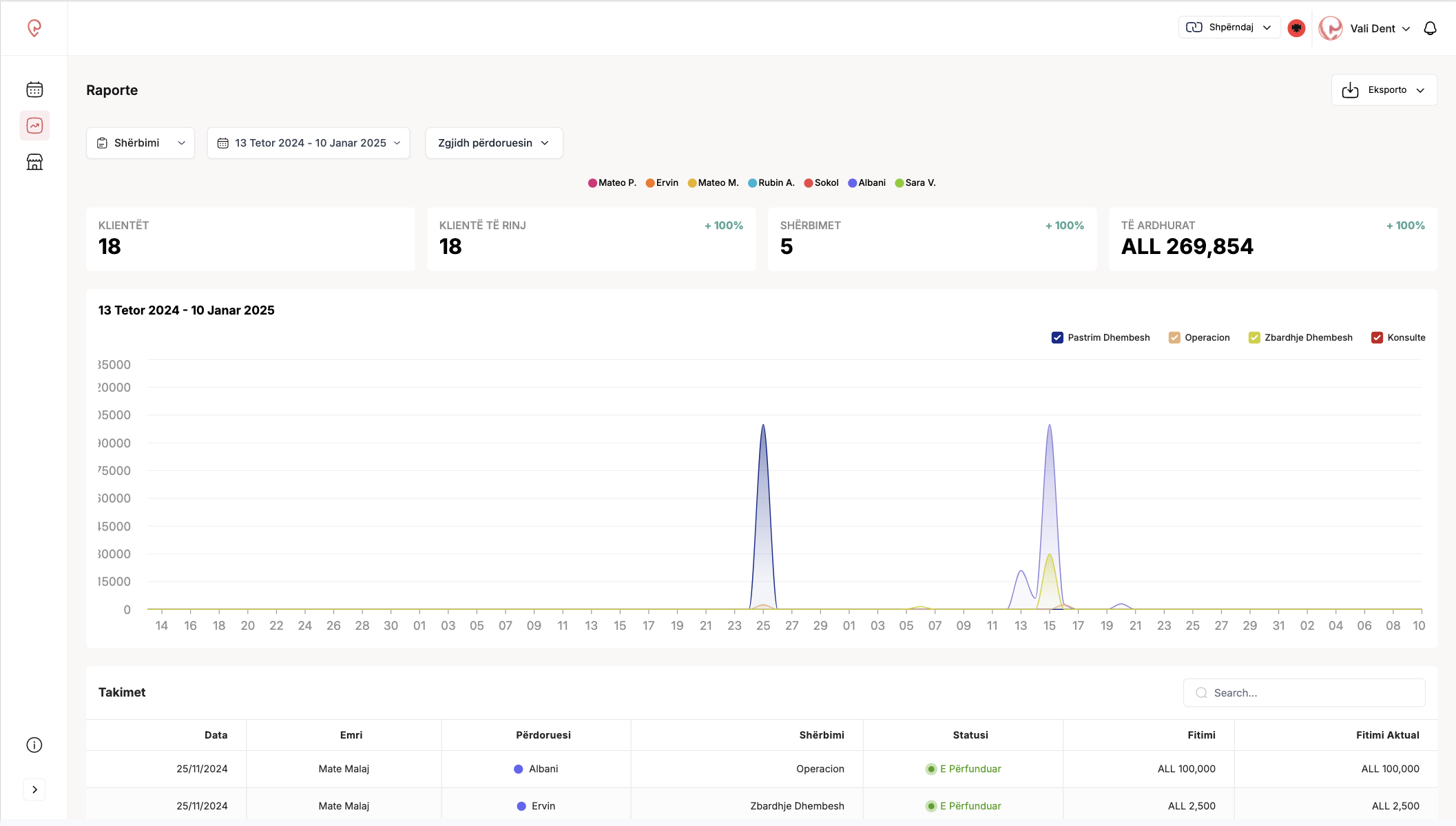The height and width of the screenshot is (826, 1456).
Task: Expand the sidebar with the arrow button
Action: 34,790
